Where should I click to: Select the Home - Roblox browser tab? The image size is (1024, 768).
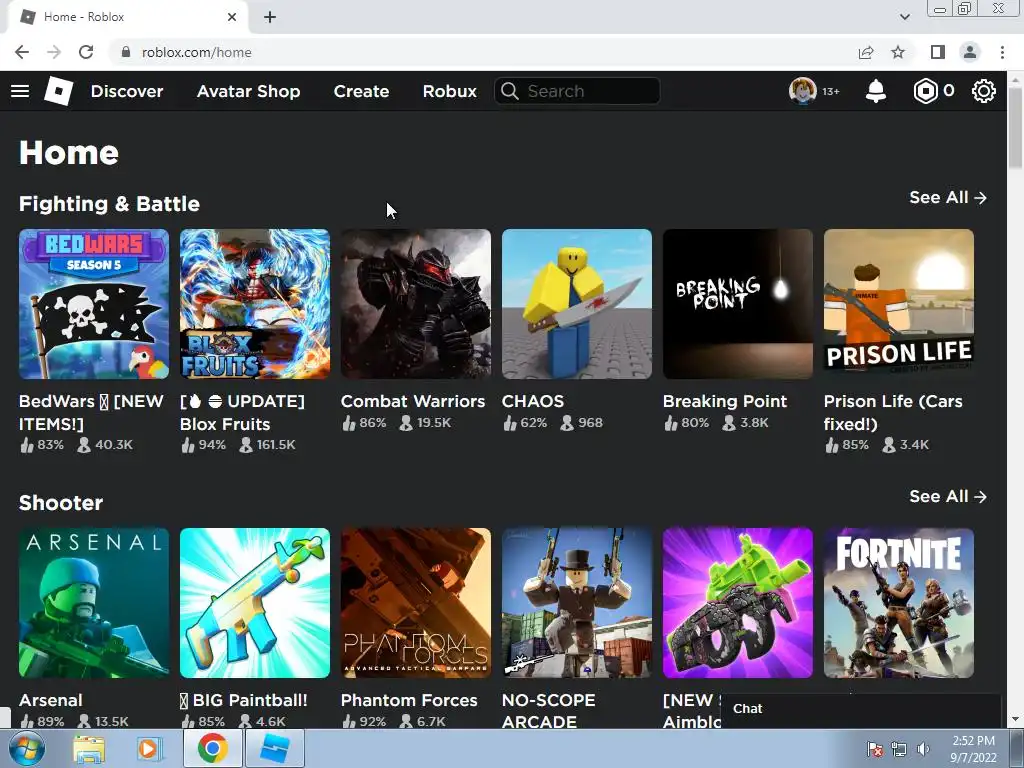pos(128,17)
